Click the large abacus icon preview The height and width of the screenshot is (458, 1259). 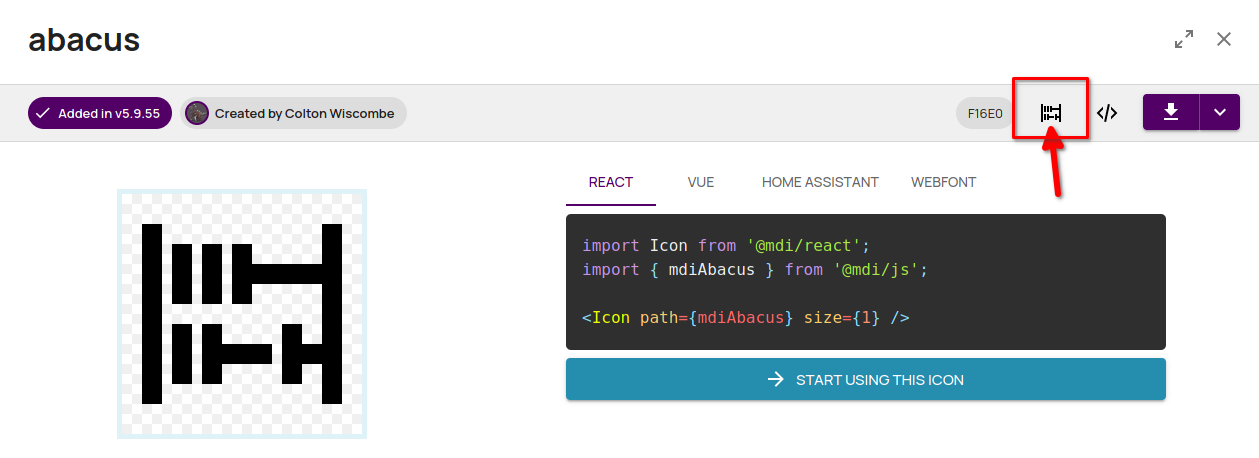point(242,314)
